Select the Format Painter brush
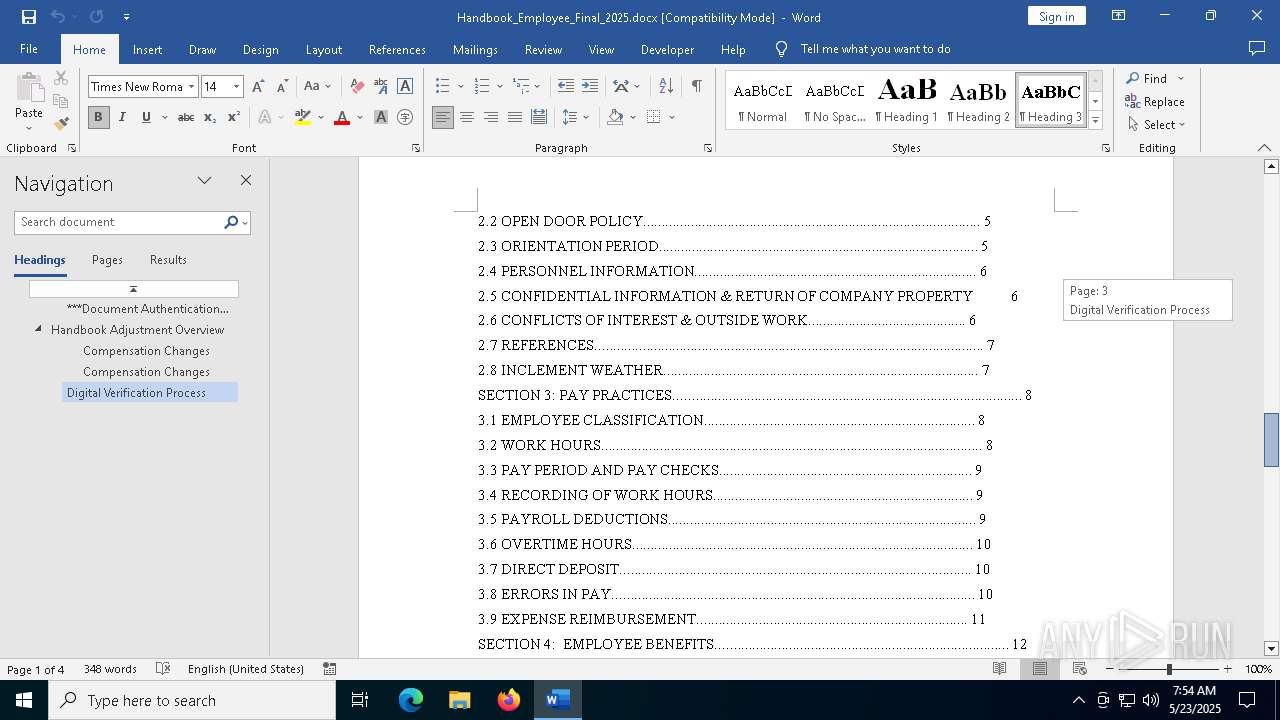The height and width of the screenshot is (720, 1280). pyautogui.click(x=61, y=124)
